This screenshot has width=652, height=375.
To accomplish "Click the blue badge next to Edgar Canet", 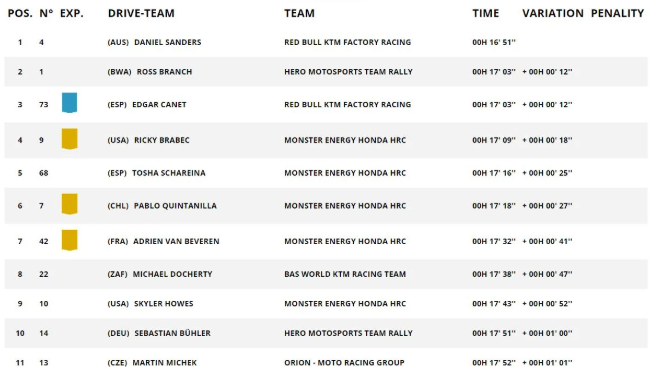I will (x=69, y=103).
